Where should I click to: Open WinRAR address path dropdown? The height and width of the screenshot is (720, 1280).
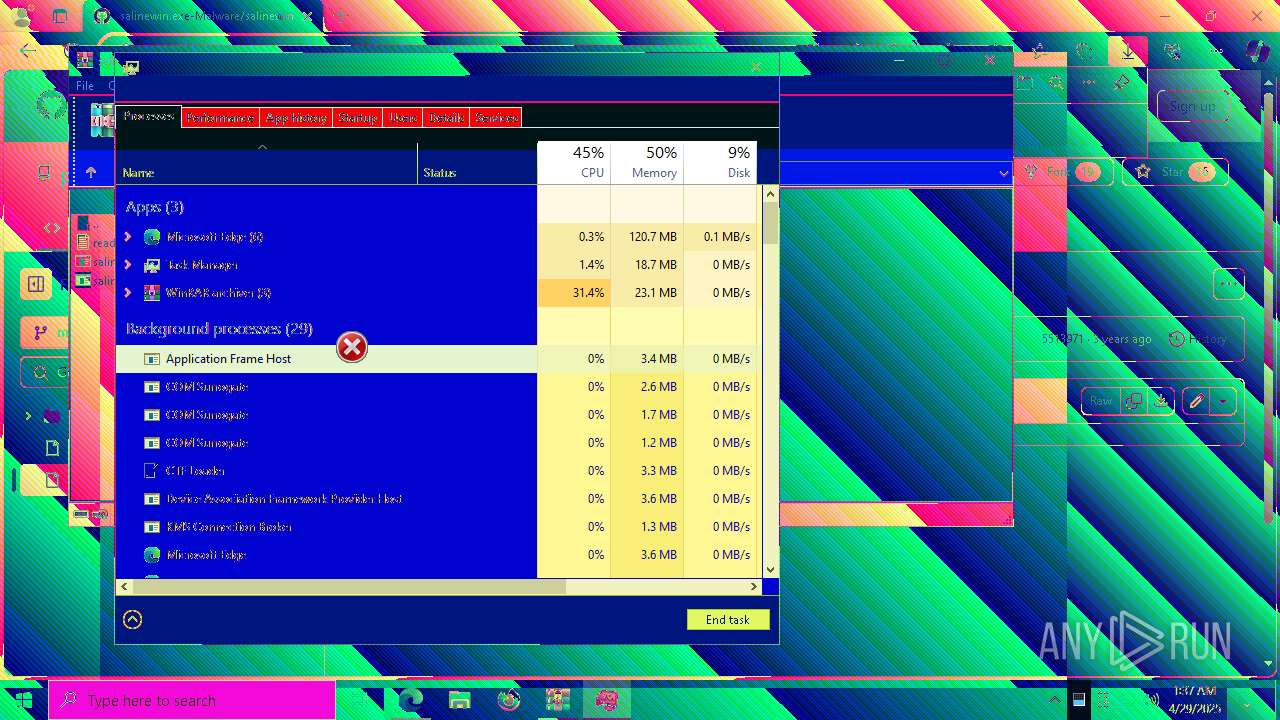click(x=1003, y=173)
